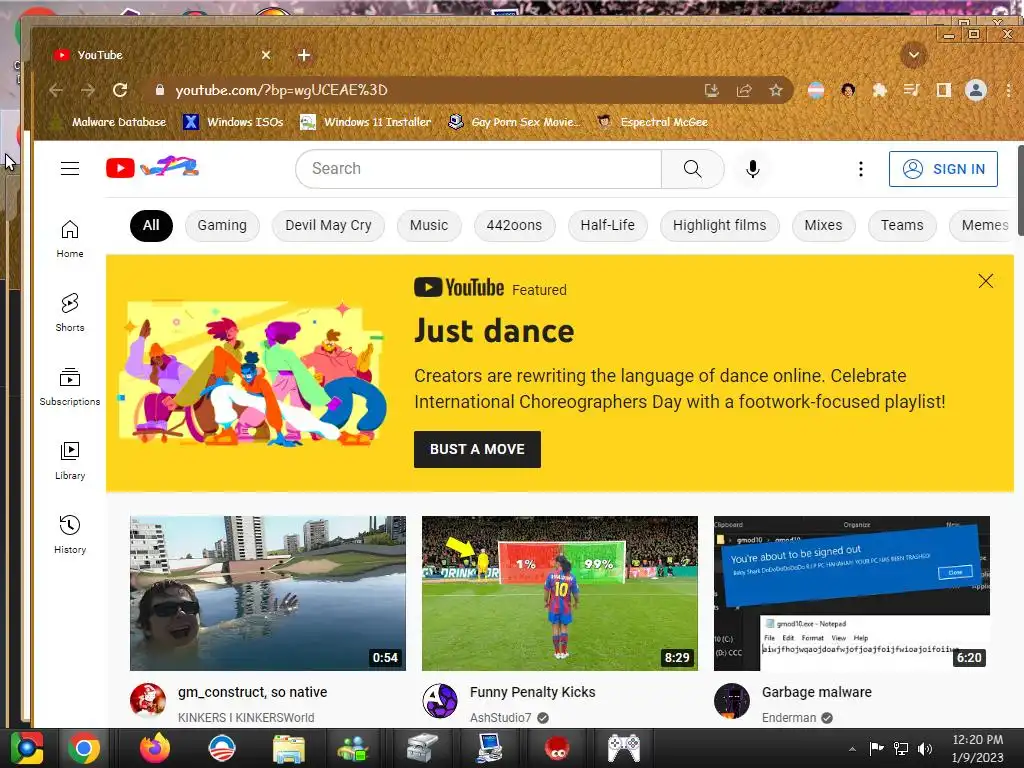Open the media controls icon in Chrome toolbar
Viewport: 1024px width, 768px height.
pos(912,90)
